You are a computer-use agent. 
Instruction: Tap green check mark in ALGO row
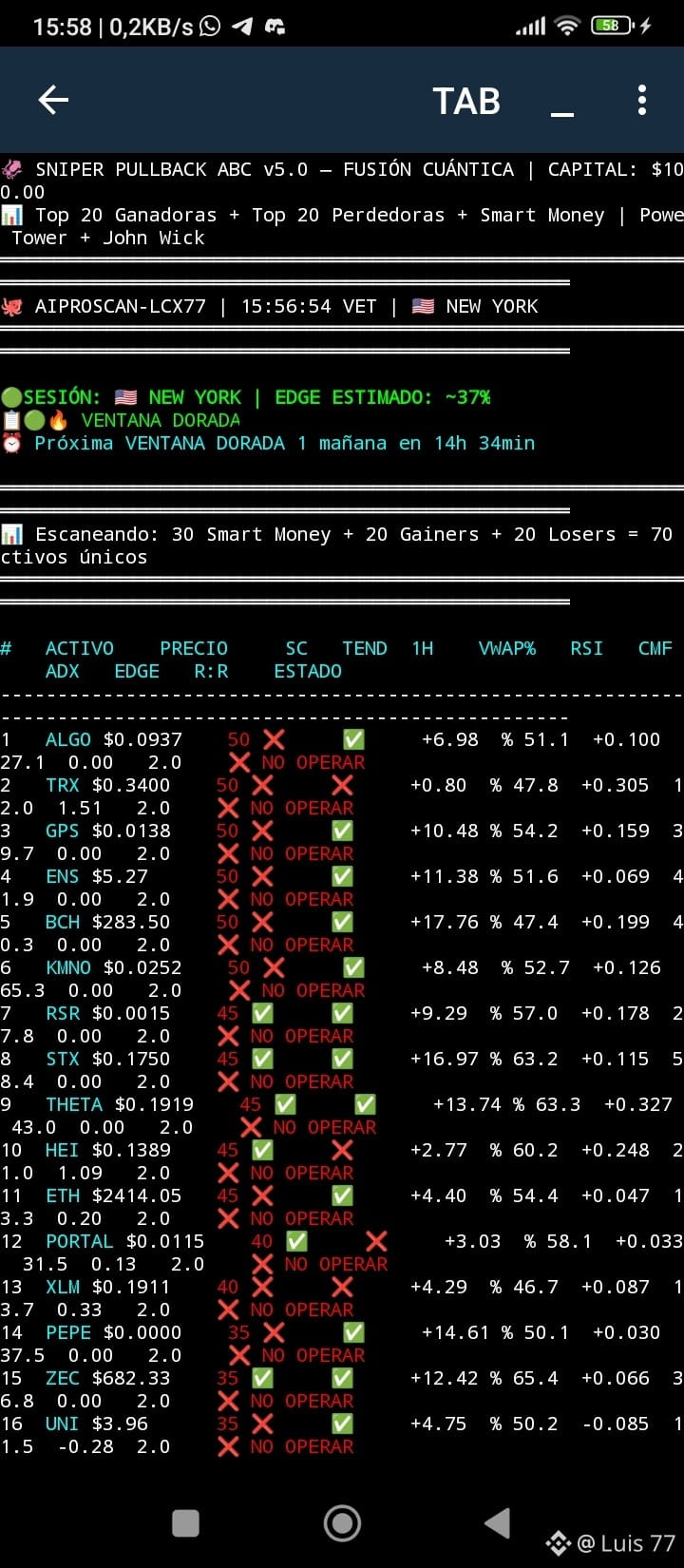[x=353, y=739]
